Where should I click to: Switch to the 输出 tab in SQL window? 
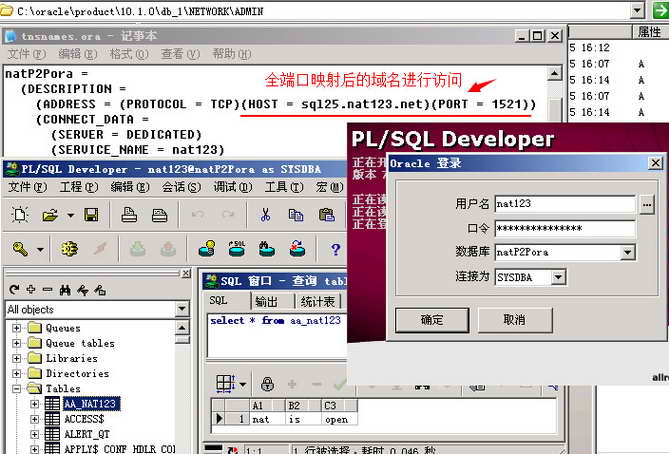(x=266, y=302)
